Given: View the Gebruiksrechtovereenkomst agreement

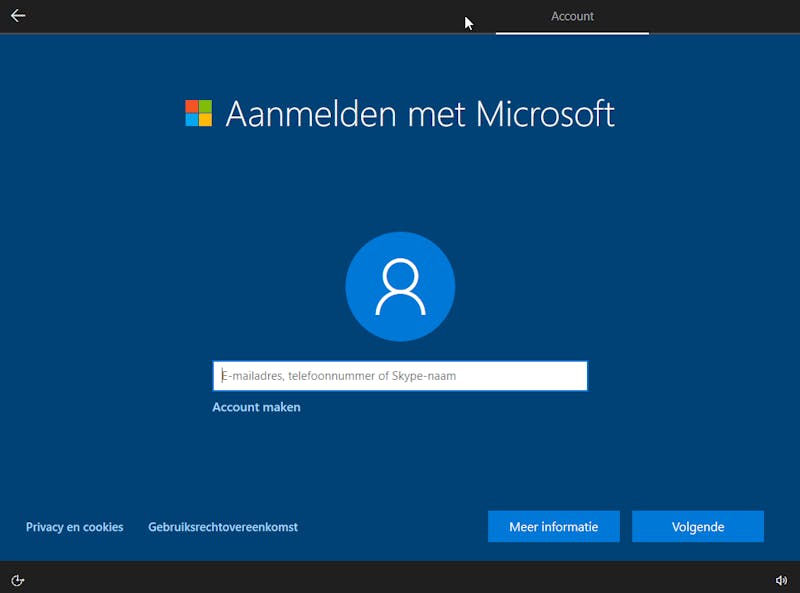Looking at the screenshot, I should [x=222, y=526].
